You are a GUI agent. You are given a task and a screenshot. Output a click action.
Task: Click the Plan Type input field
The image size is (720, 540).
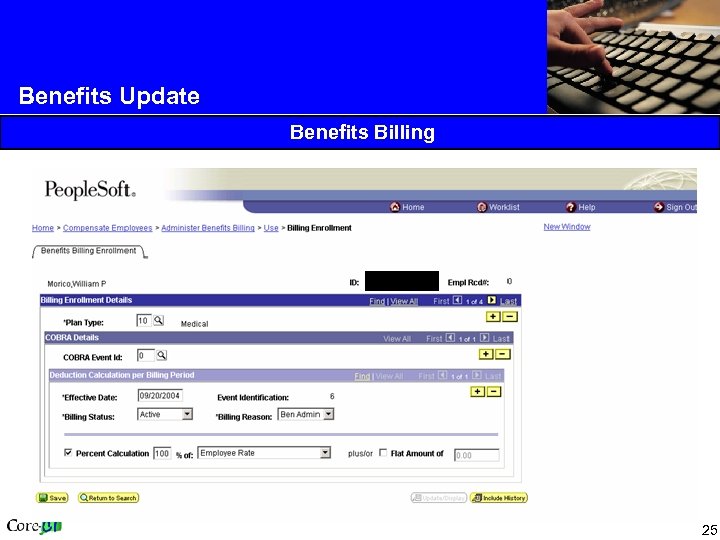pyautogui.click(x=143, y=321)
